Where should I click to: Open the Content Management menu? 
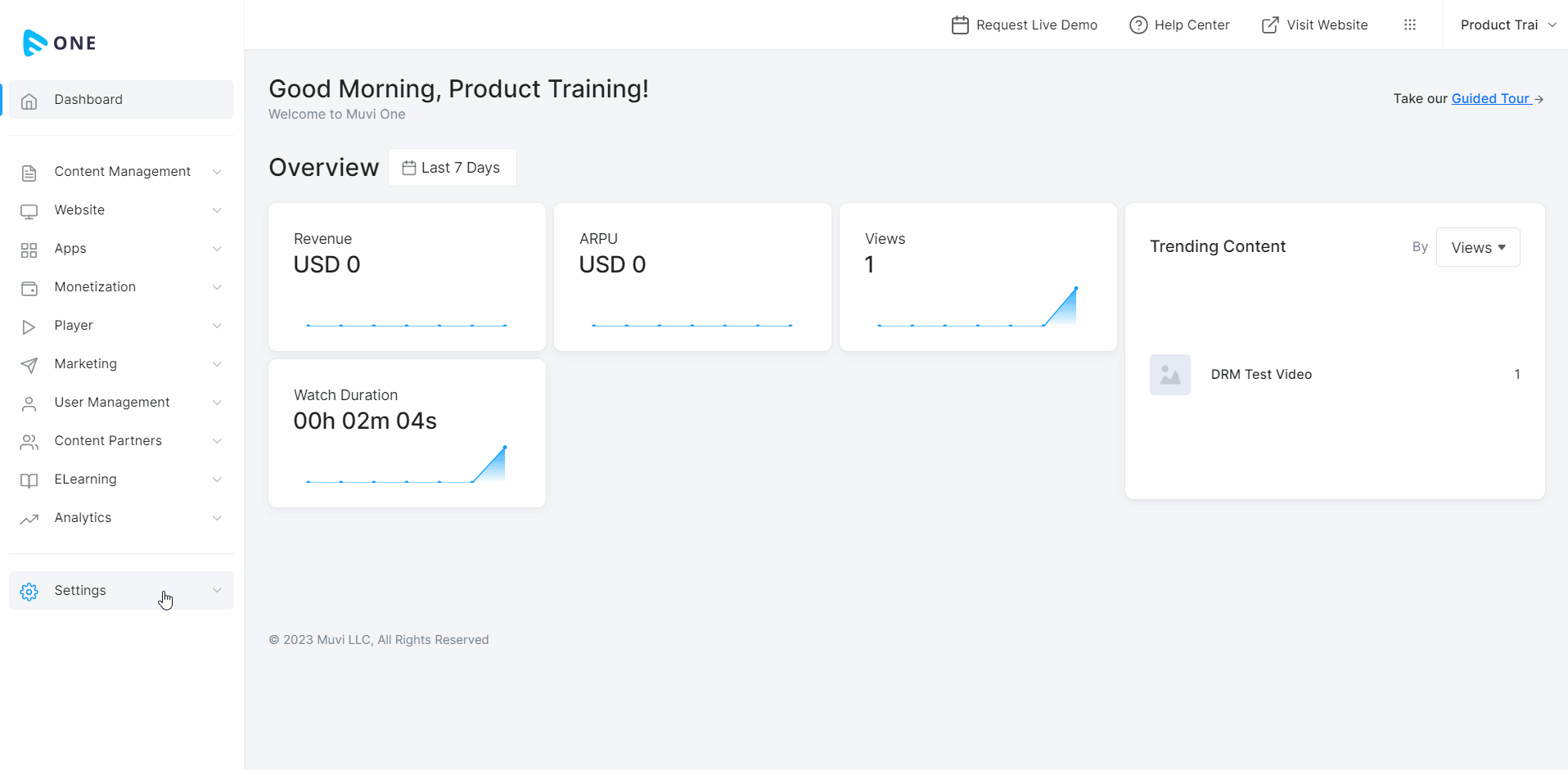121,172
